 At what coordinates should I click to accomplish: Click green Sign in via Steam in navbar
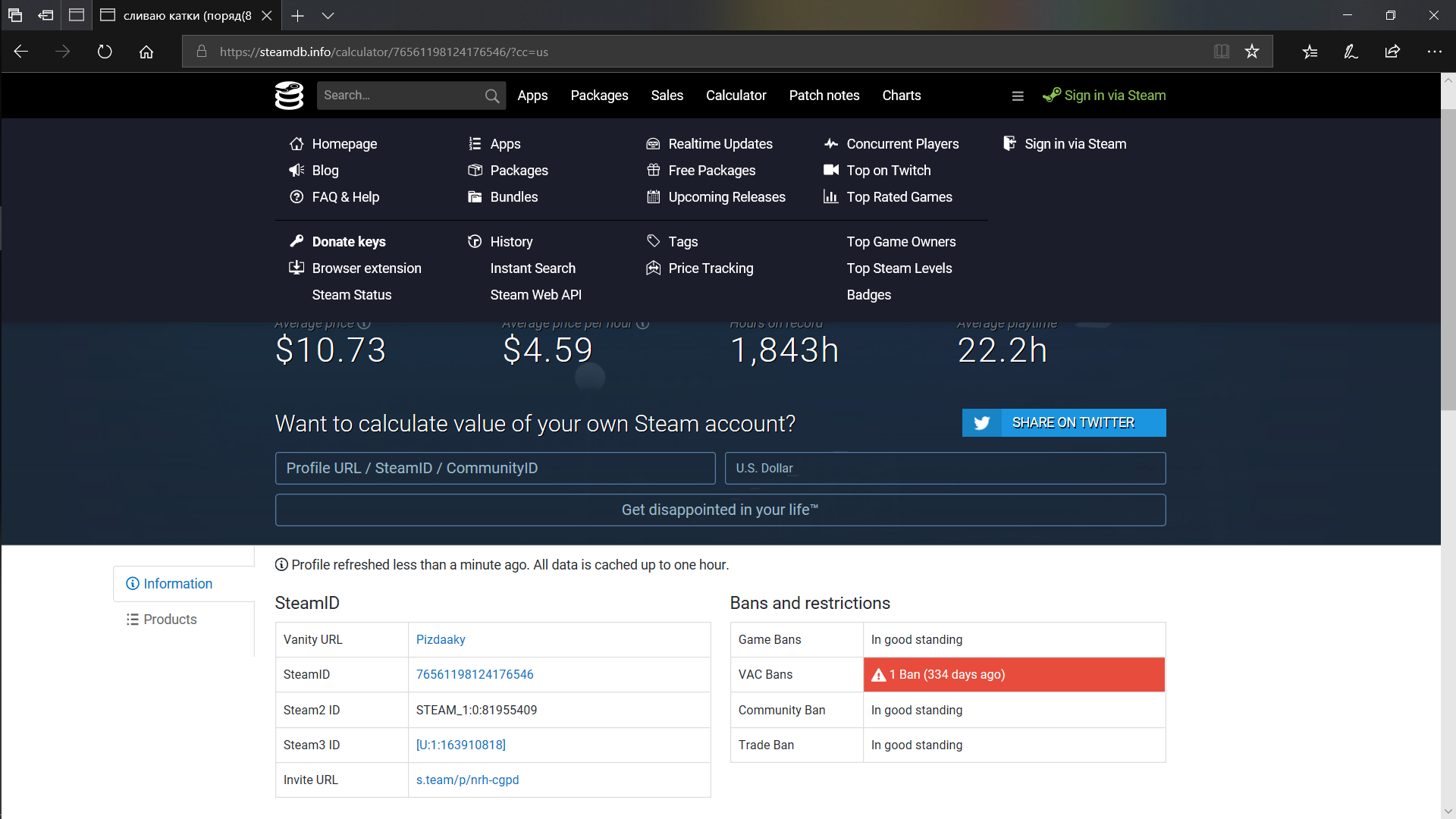(x=1104, y=96)
